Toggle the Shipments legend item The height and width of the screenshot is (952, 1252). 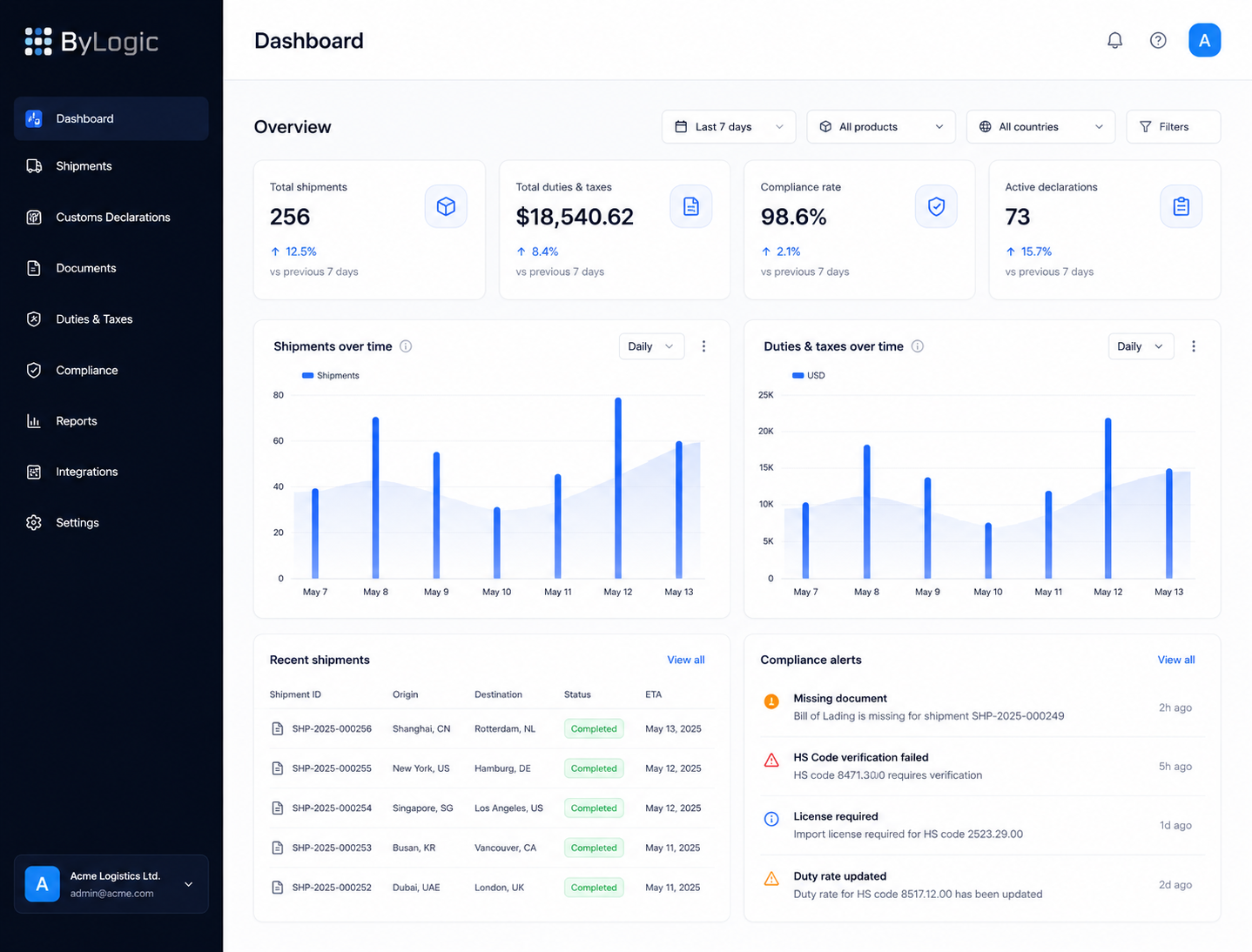point(331,376)
